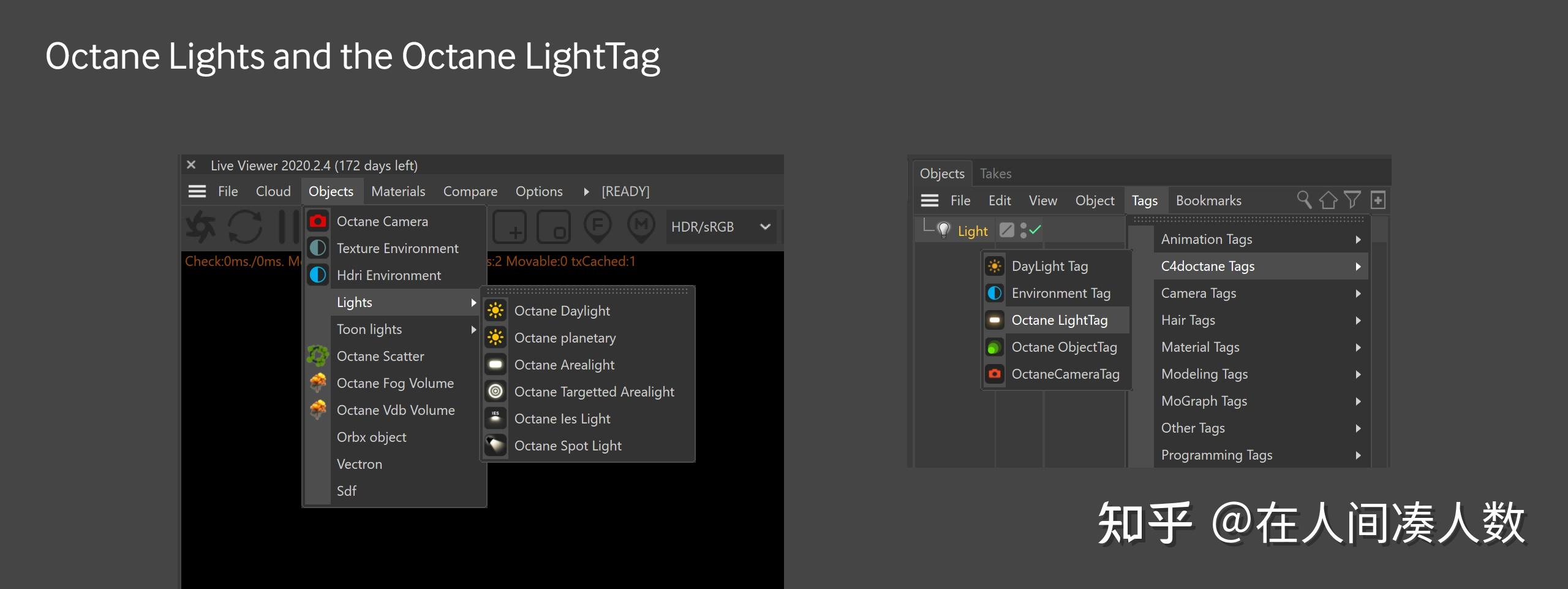Choose Octane LightTag from the submenu

[x=1059, y=320]
